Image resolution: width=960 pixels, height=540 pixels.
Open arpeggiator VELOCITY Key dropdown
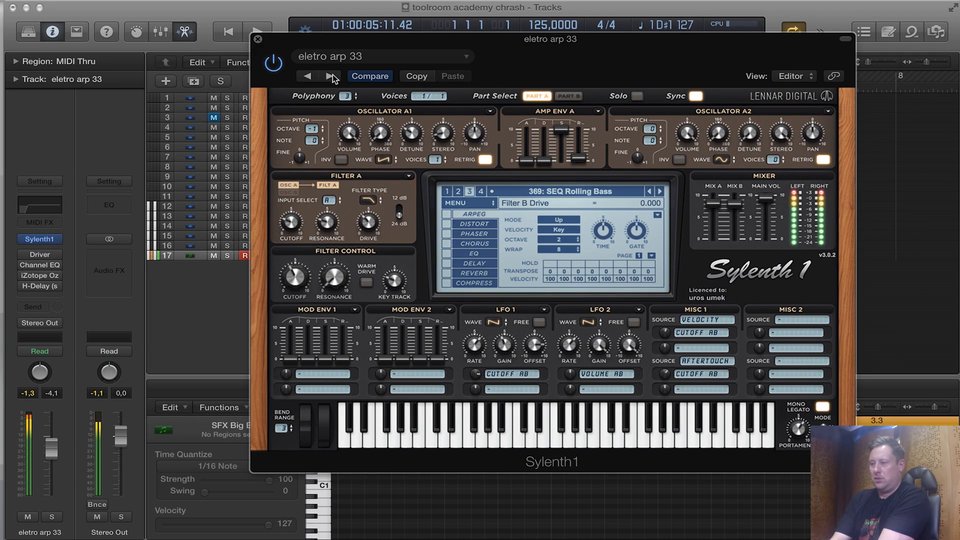tap(558, 230)
